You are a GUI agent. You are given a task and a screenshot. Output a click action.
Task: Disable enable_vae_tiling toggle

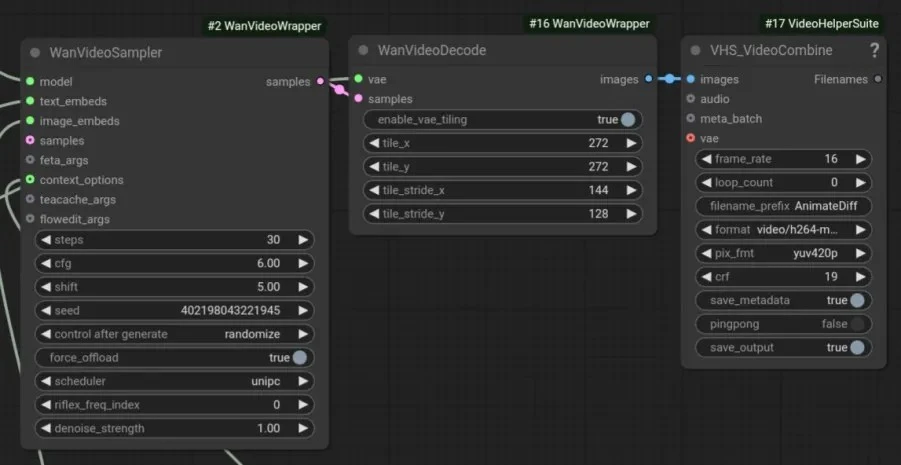pyautogui.click(x=628, y=119)
